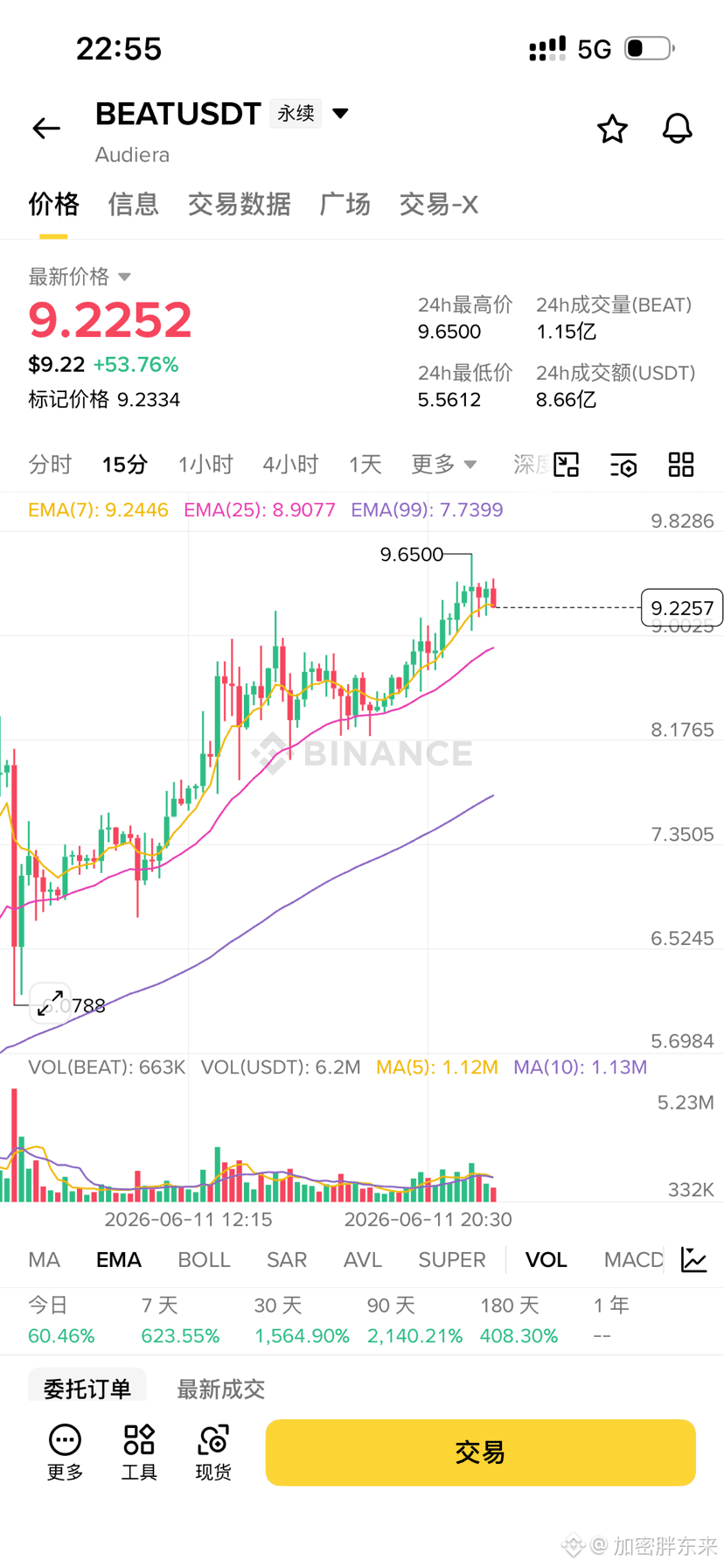Tap the EMA(25) legend value
Image resolution: width=724 pixels, height=1568 pixels.
tap(260, 510)
